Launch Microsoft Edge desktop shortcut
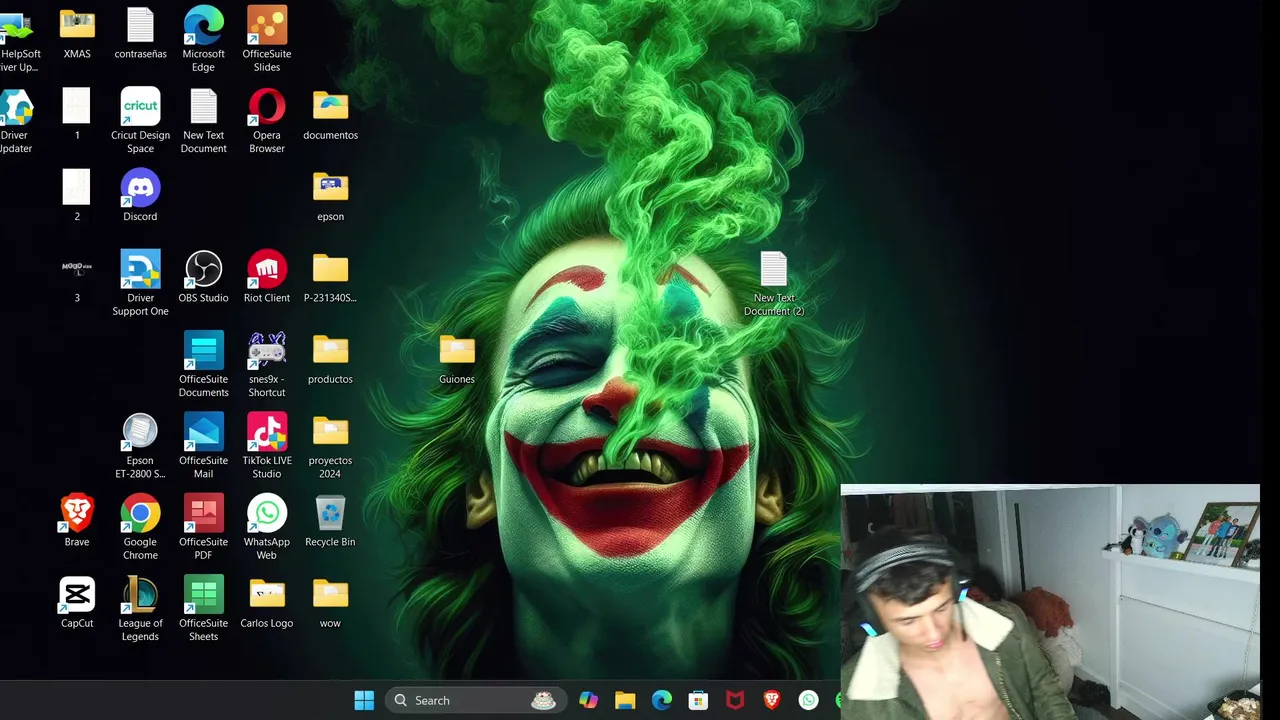 click(x=203, y=40)
